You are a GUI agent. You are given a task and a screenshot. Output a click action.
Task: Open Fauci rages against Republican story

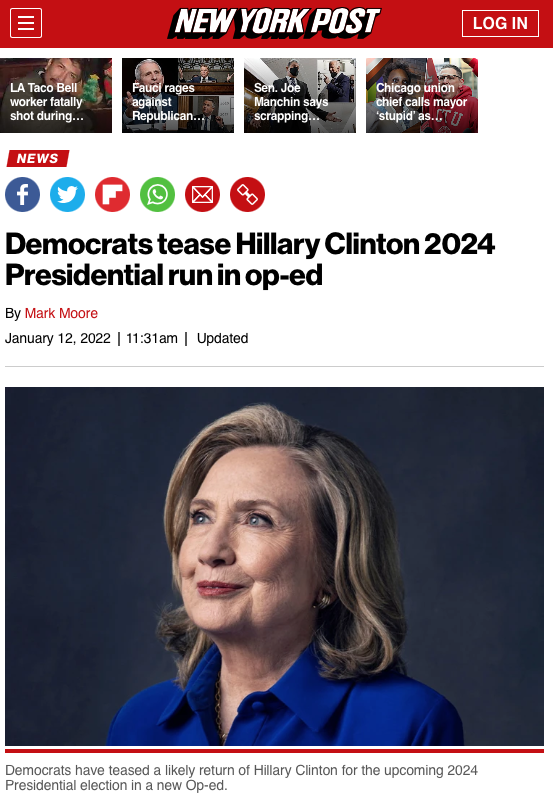178,95
